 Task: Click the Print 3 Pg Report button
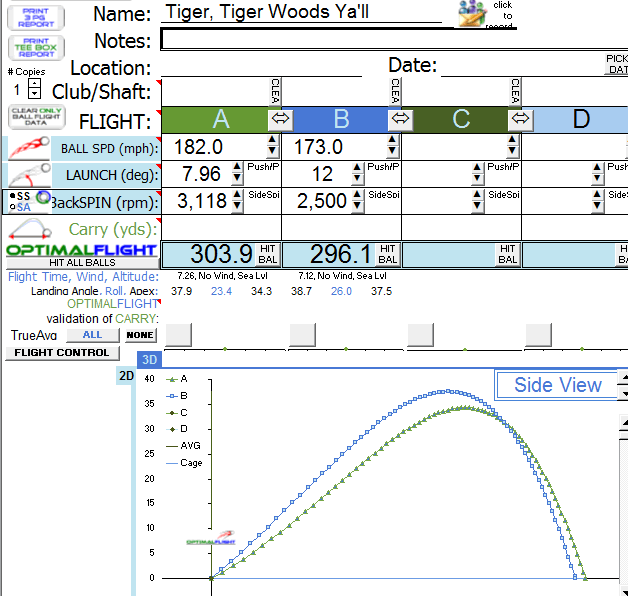click(36, 18)
